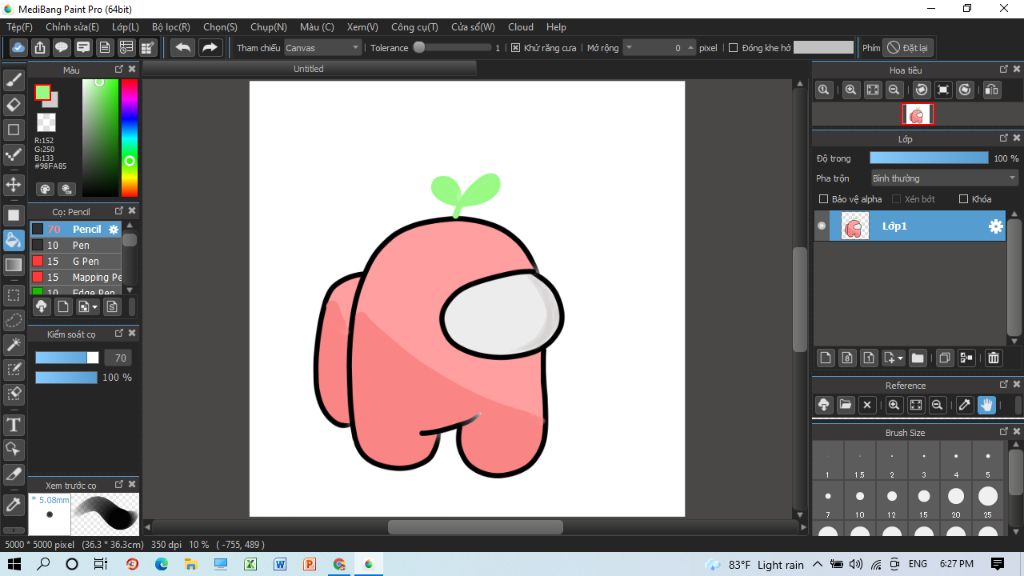Screen dimensions: 1024x576
Task: Open the Lớp(L) menu
Action: click(x=125, y=27)
